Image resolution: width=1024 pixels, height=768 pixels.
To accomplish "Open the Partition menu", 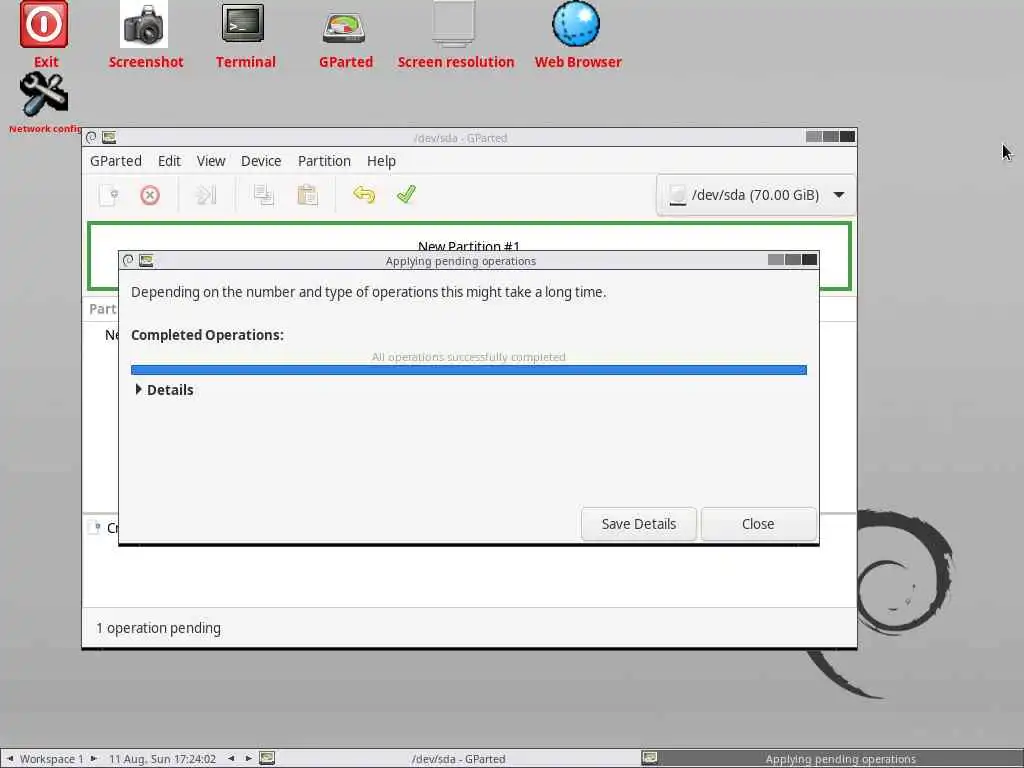I will point(324,161).
